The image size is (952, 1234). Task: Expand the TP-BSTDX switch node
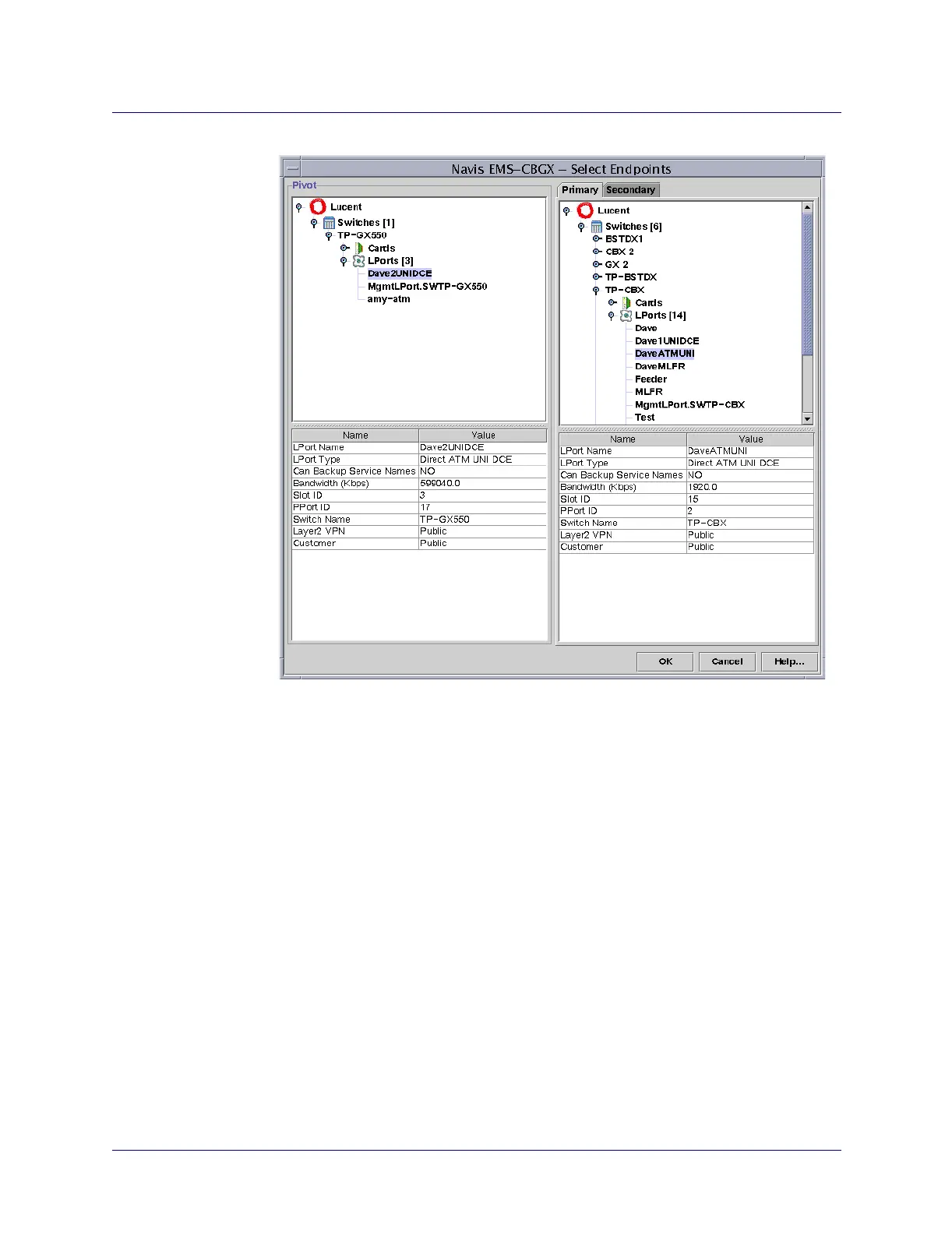coord(597,277)
